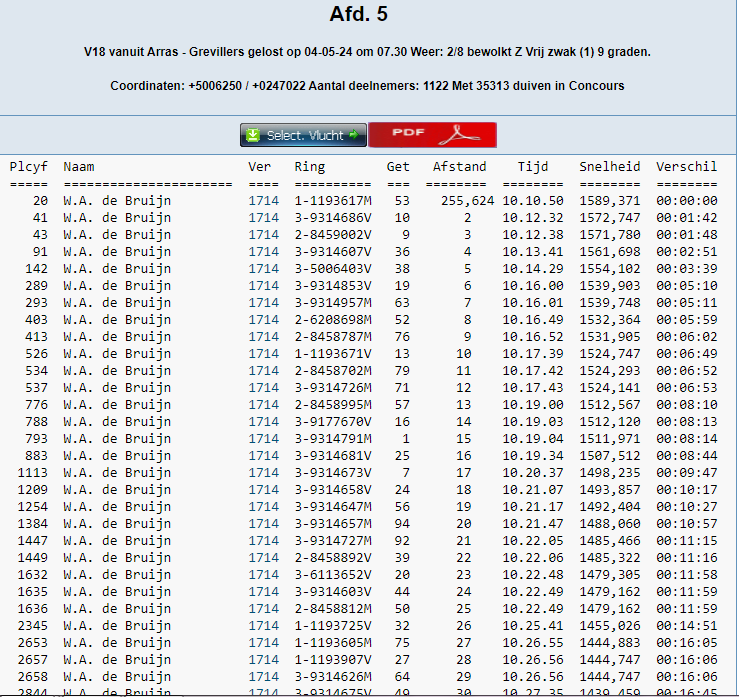The height and width of the screenshot is (697, 739).
Task: Open the red PDF export button
Action: pyautogui.click(x=432, y=135)
